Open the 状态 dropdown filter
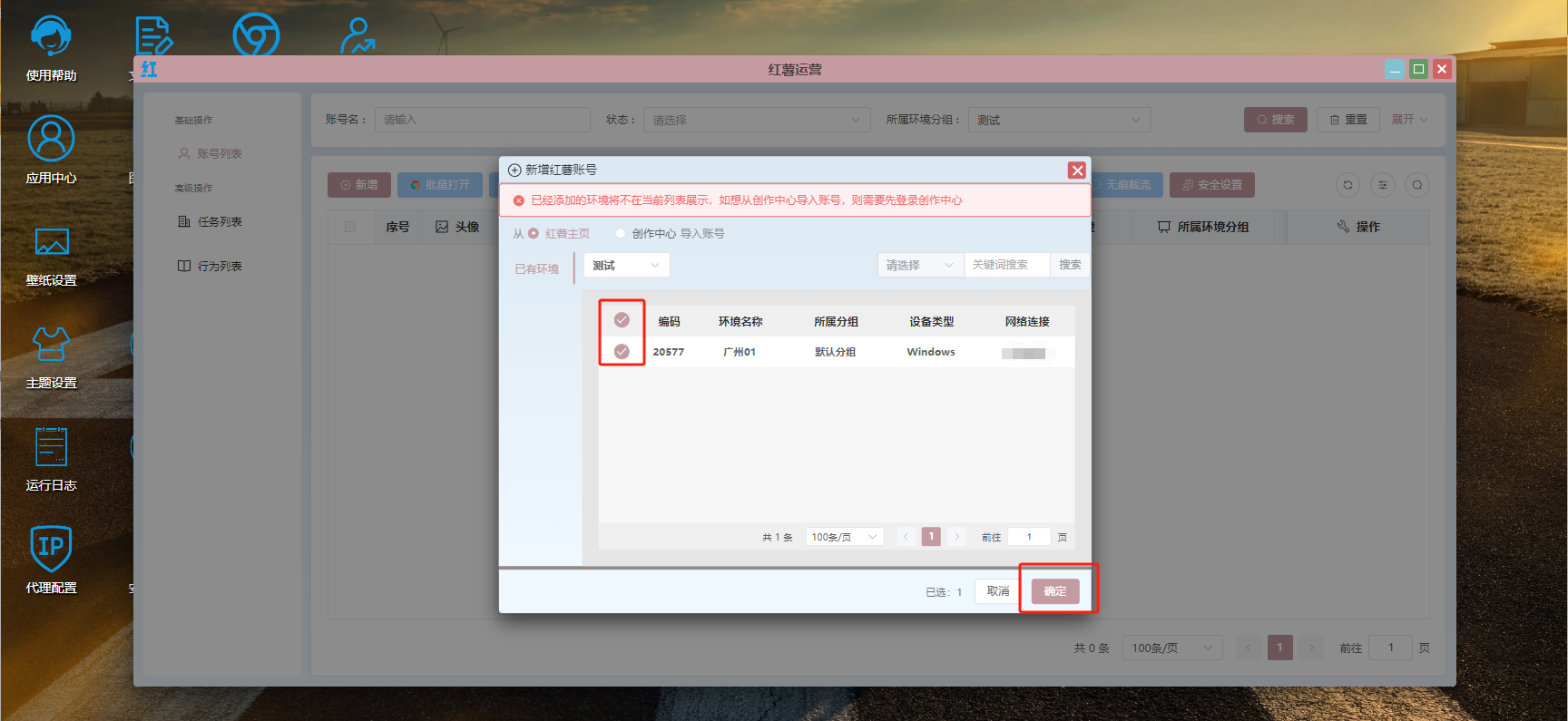Viewport: 1568px width, 721px height. click(x=757, y=120)
